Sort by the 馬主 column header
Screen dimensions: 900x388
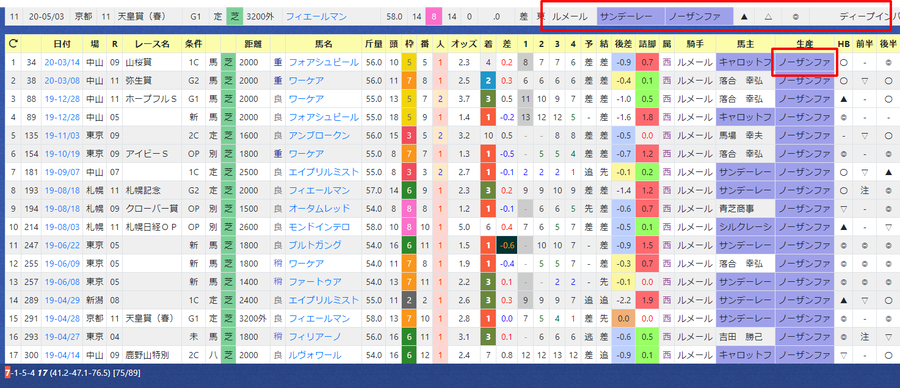(x=745, y=43)
